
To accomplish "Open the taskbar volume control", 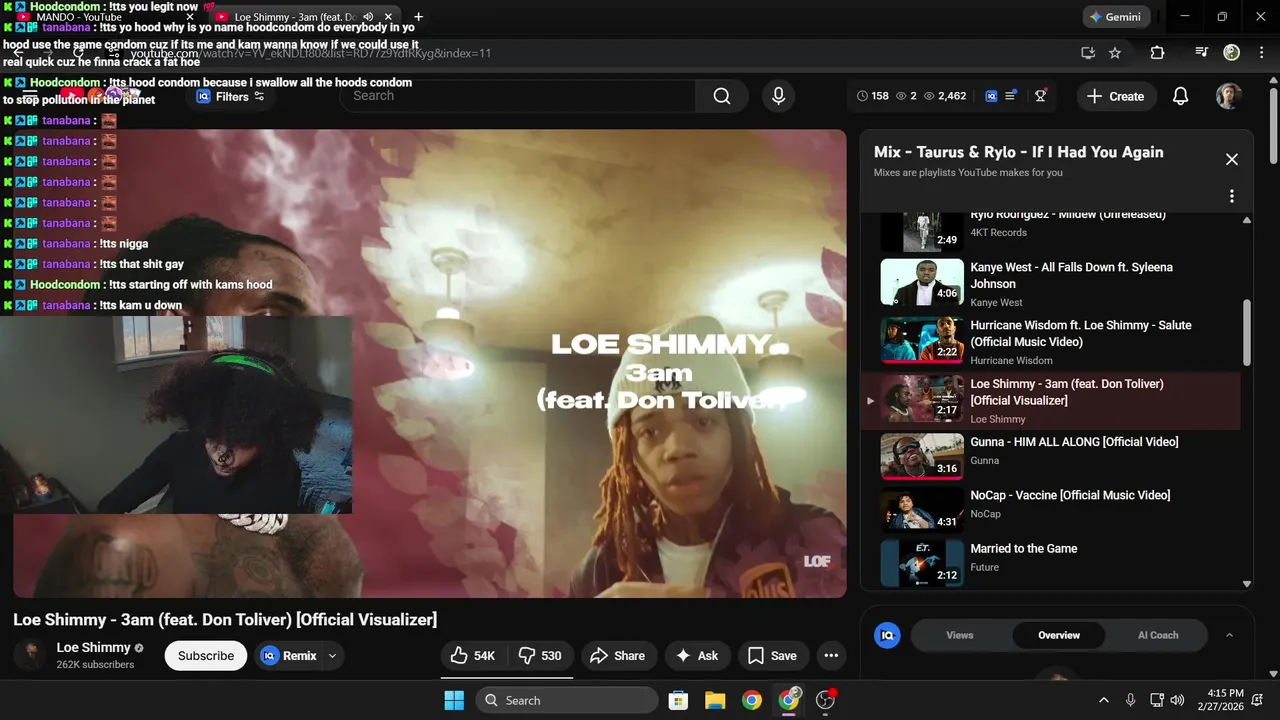I will (x=1177, y=700).
